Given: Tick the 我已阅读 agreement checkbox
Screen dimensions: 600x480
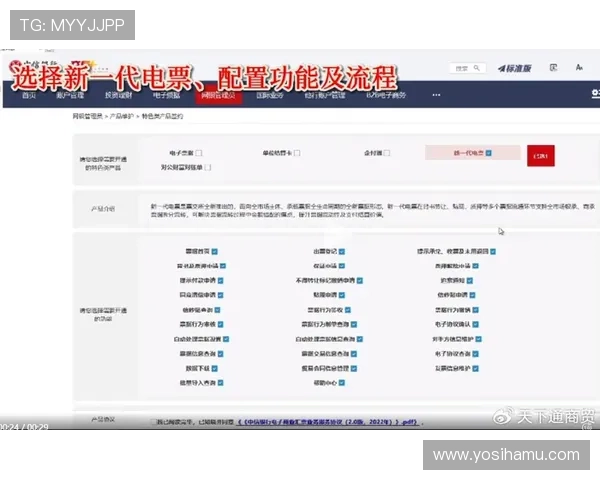Looking at the screenshot, I should click(153, 422).
